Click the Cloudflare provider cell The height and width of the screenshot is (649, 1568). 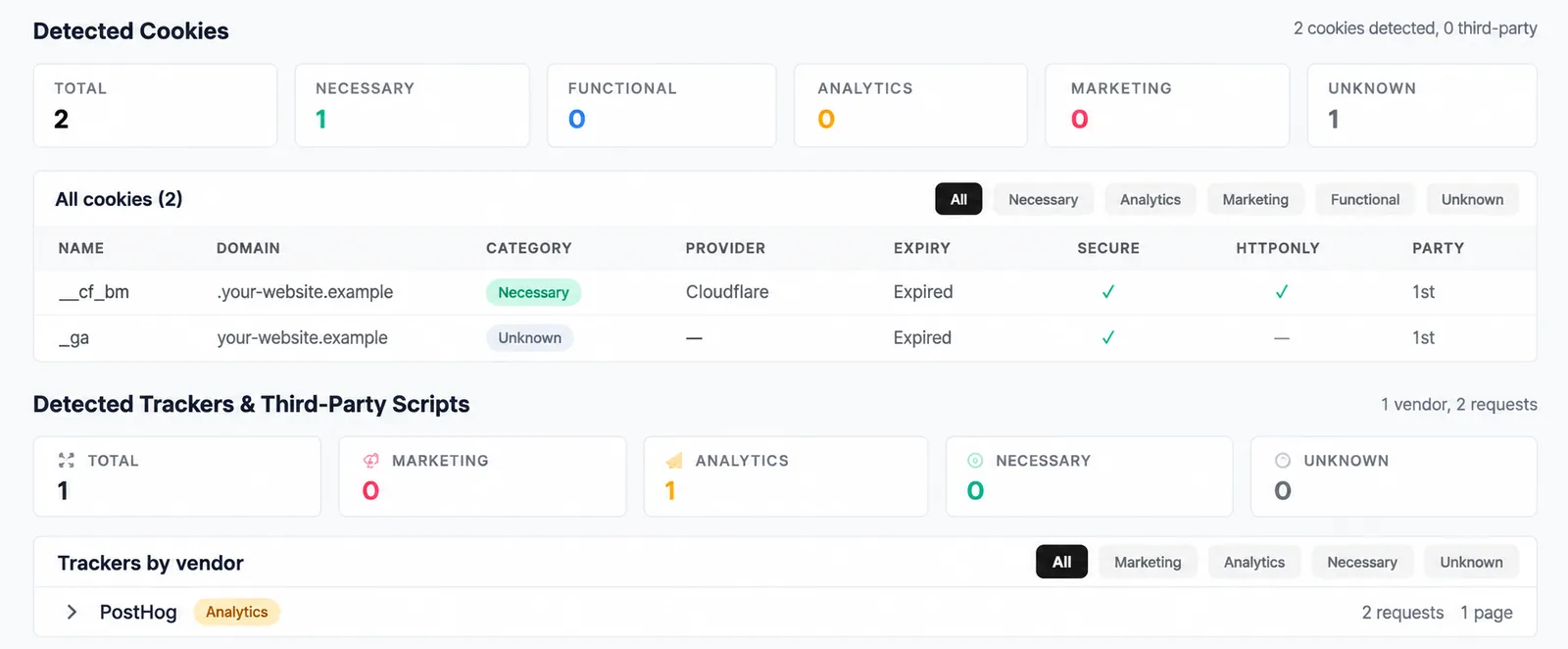point(727,292)
